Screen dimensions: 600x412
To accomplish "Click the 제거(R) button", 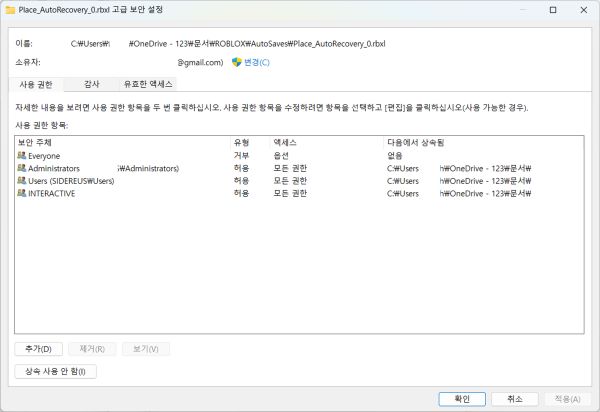I will click(92, 349).
